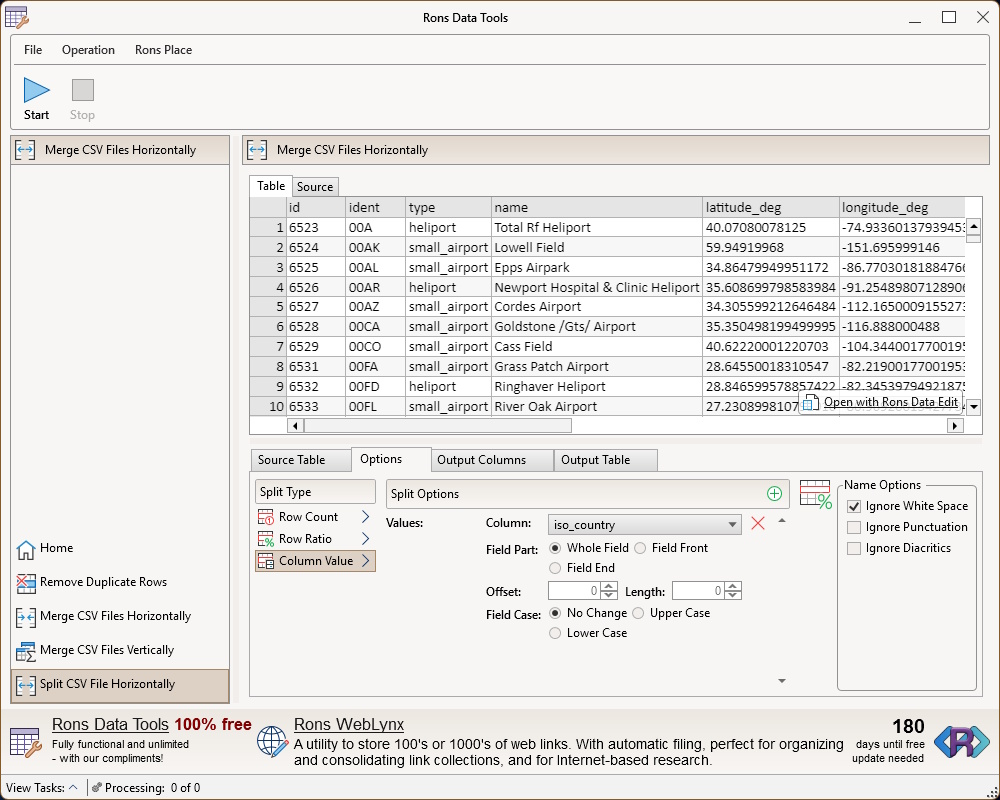Enable Ignore Punctuation checkbox
The width and height of the screenshot is (1000, 800).
point(854,528)
